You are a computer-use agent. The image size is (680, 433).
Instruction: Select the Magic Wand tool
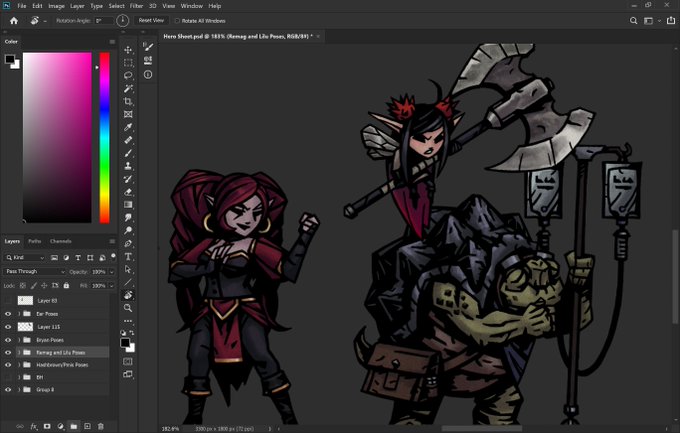(128, 89)
